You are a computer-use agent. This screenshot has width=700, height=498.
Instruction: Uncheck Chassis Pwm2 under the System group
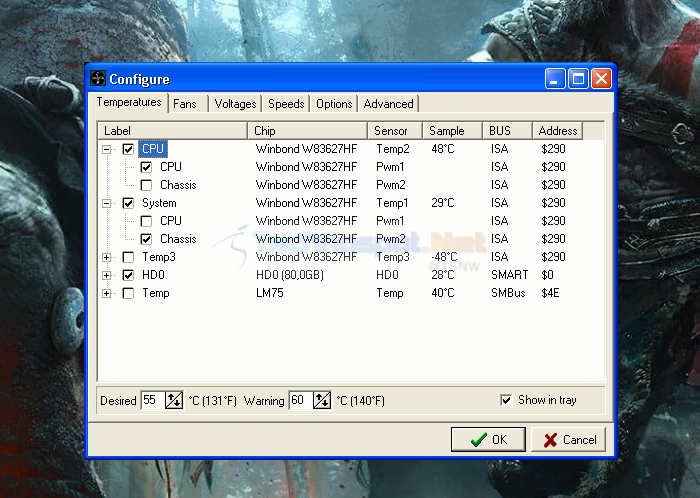tap(146, 239)
